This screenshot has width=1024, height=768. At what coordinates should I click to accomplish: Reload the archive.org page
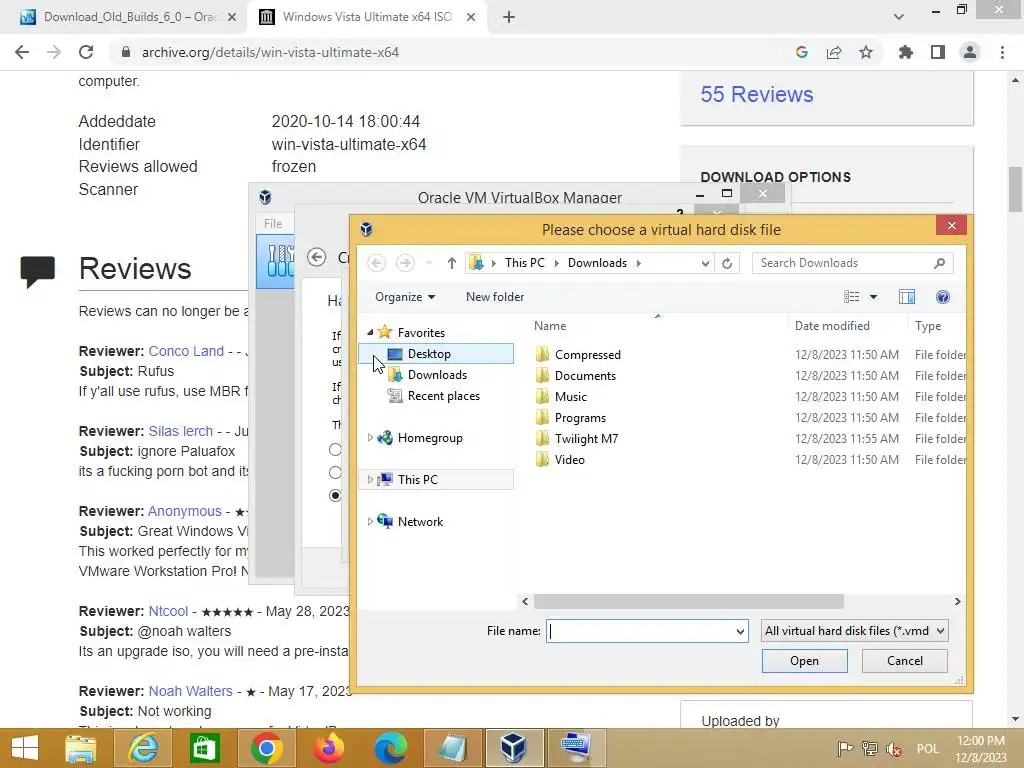86,52
